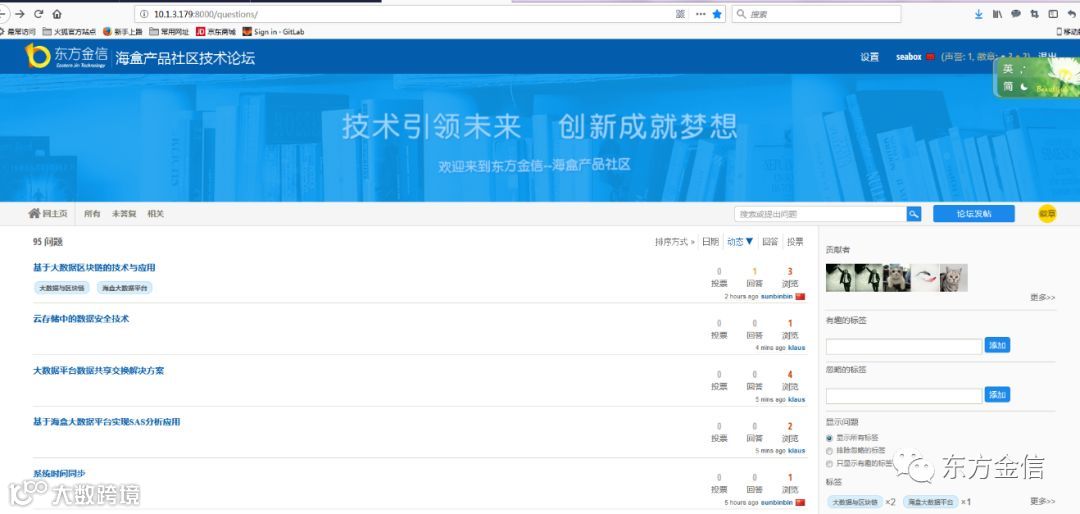Open koi fish contributor avatar
The height and width of the screenshot is (514, 1080).
(925, 278)
